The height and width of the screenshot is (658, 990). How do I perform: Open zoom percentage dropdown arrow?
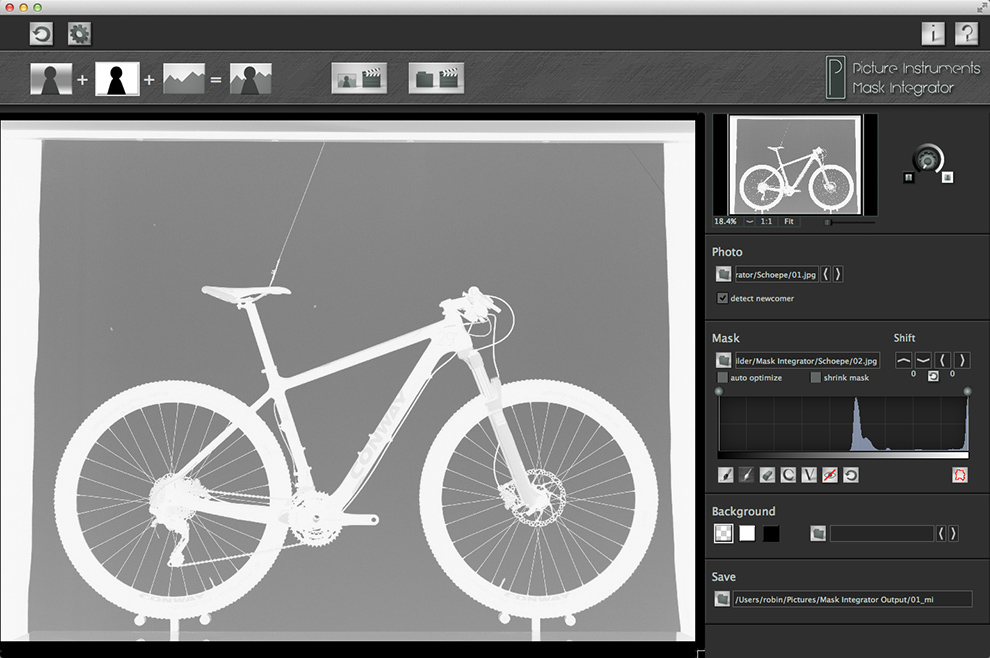tap(750, 221)
